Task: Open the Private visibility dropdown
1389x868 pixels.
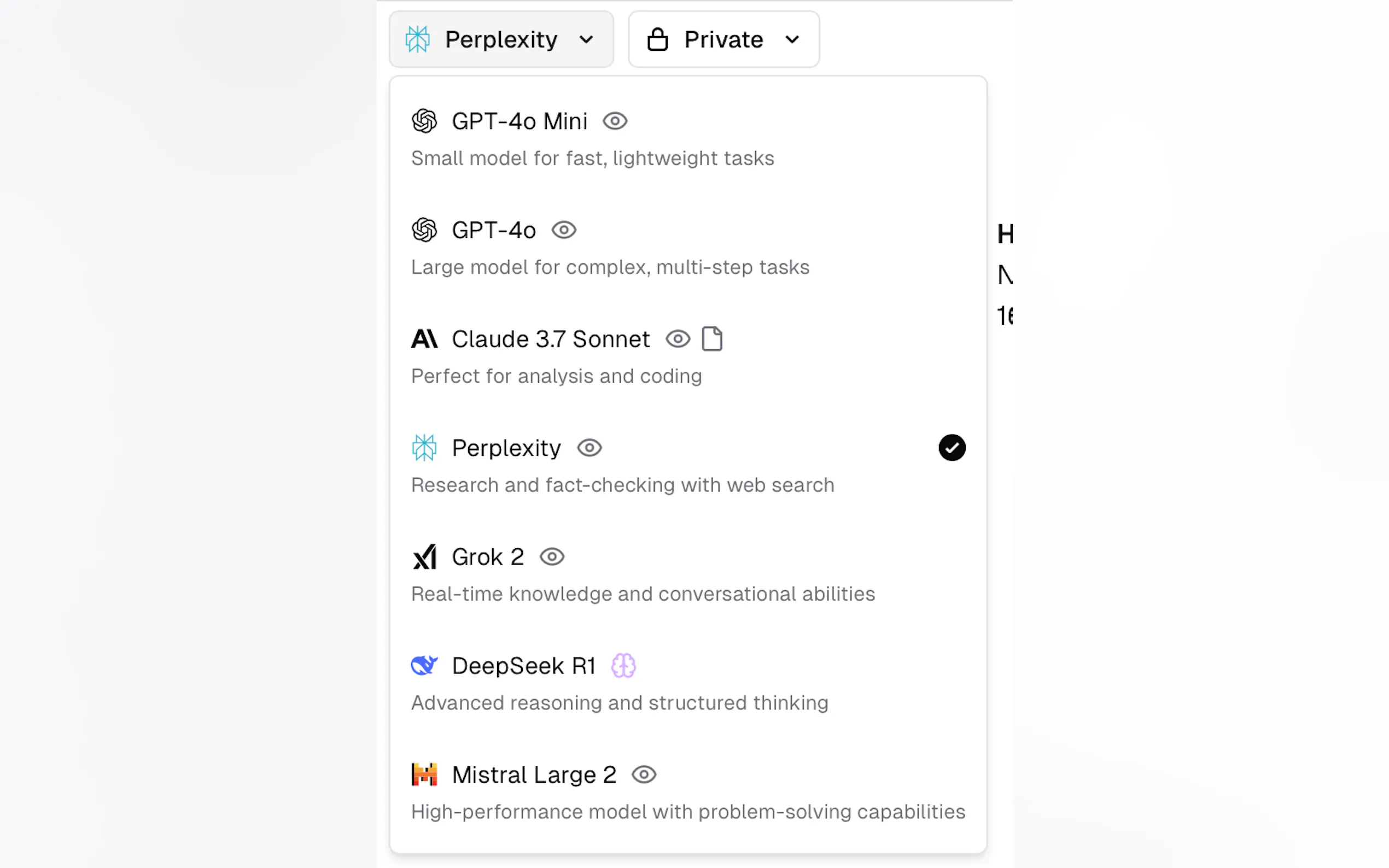Action: [x=723, y=39]
